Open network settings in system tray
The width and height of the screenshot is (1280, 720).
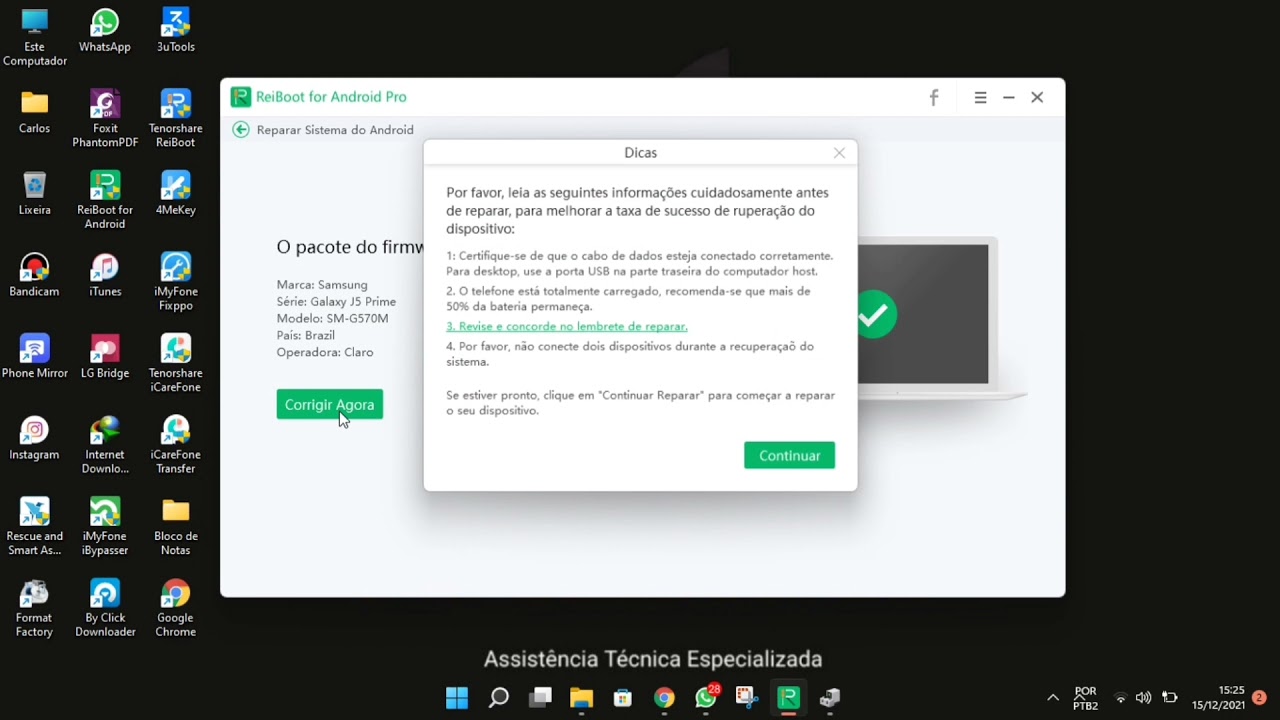pos(1120,698)
